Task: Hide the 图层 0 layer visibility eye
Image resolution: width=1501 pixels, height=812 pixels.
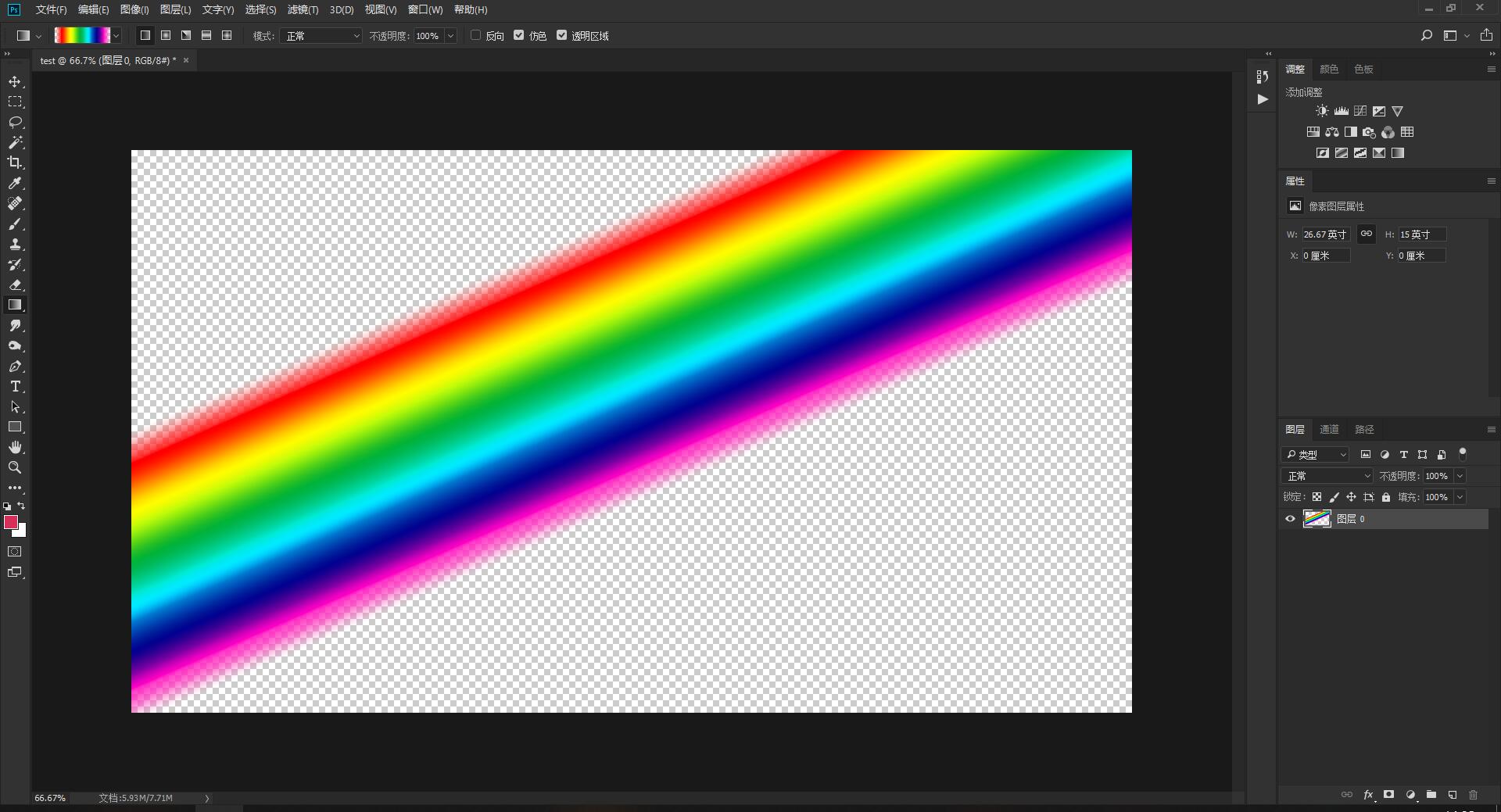Action: [x=1290, y=519]
